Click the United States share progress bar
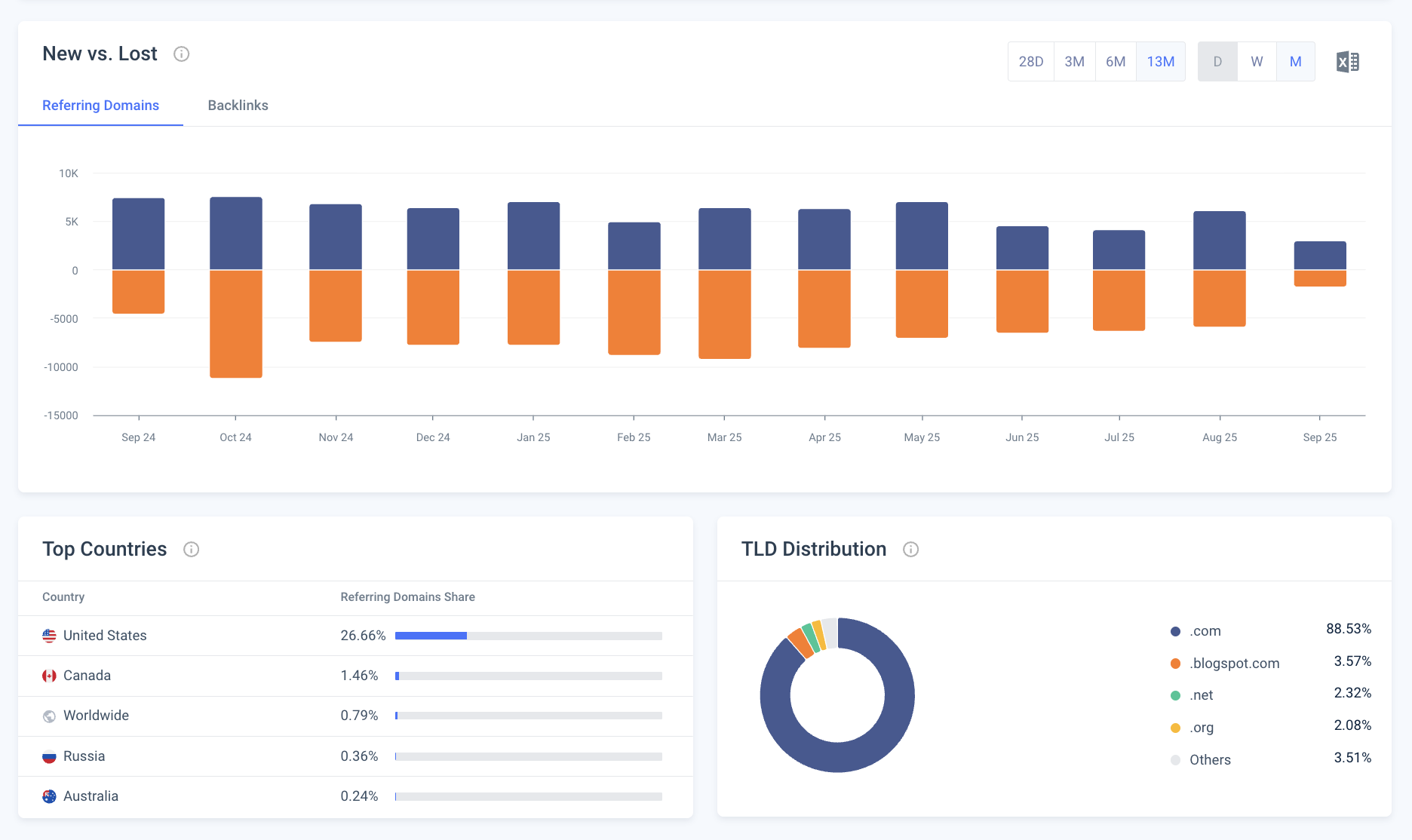The width and height of the screenshot is (1412, 840). [528, 636]
